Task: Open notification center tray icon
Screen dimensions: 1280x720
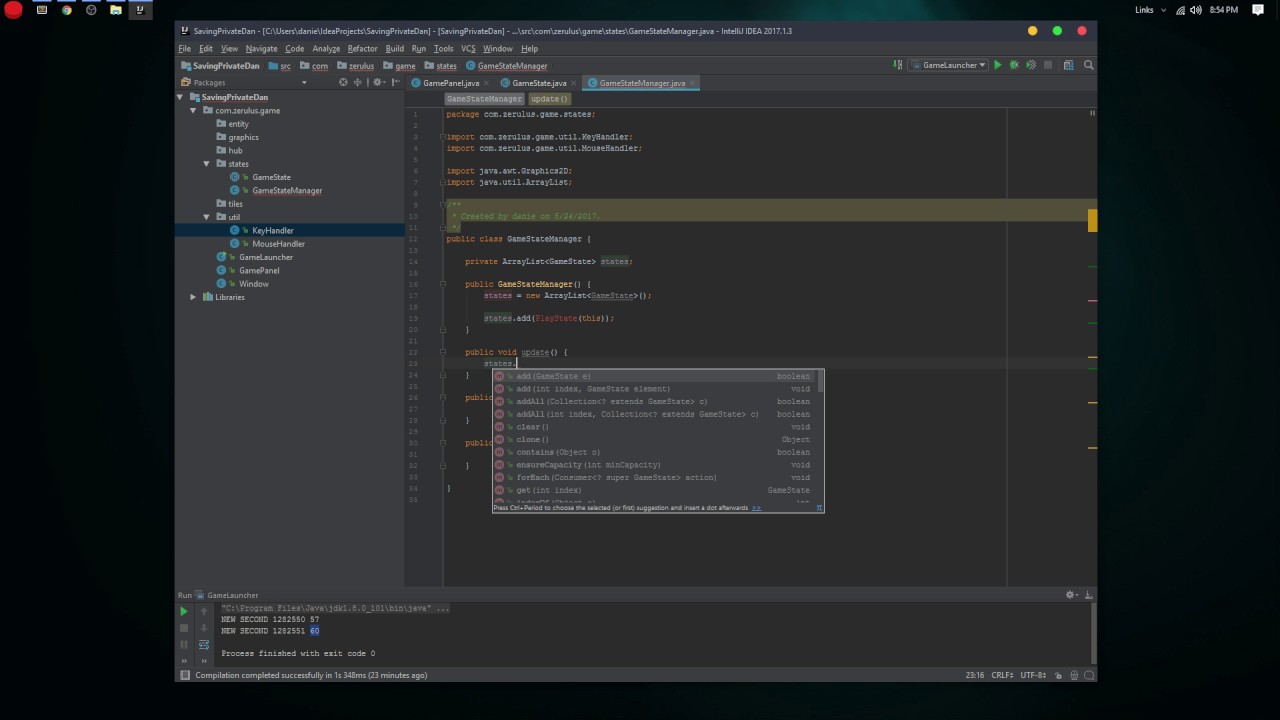Action: (x=1257, y=10)
